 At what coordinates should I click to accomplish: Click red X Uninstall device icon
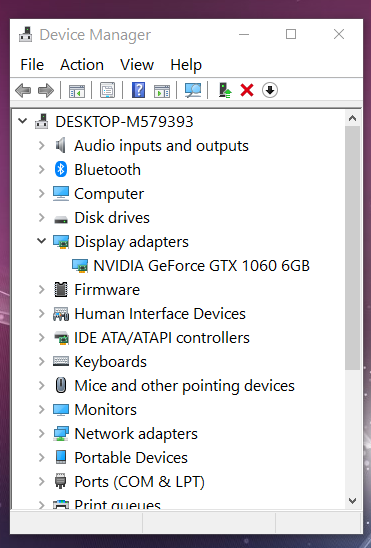[247, 90]
